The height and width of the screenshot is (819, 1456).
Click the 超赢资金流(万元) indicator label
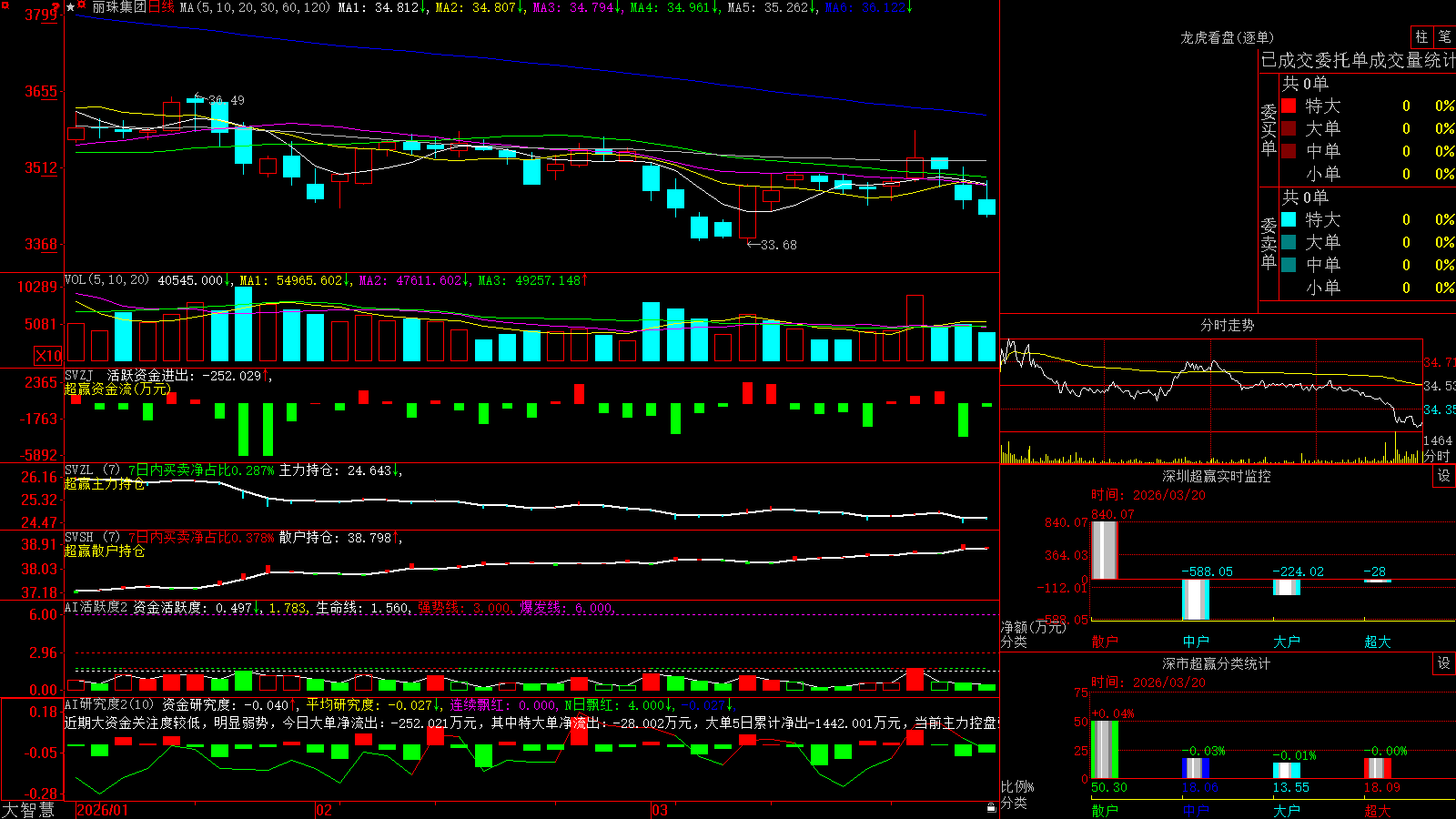117,389
